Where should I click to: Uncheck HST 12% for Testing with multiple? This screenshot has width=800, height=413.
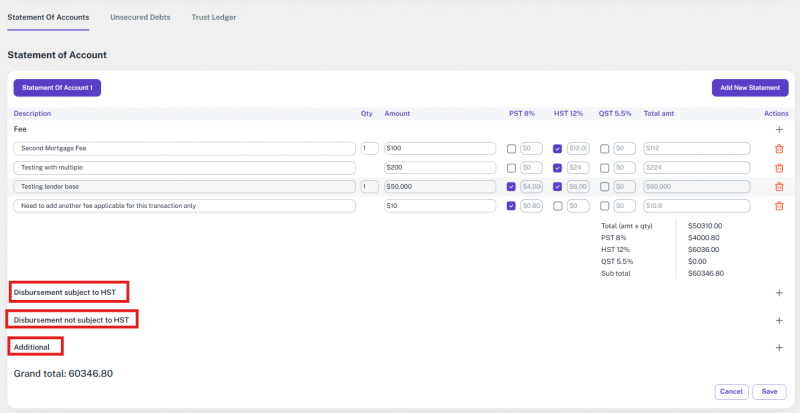(558, 168)
